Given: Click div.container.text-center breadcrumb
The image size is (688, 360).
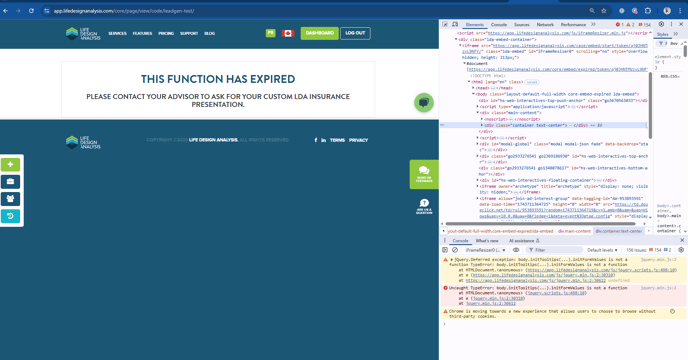Looking at the screenshot, I should (619, 231).
